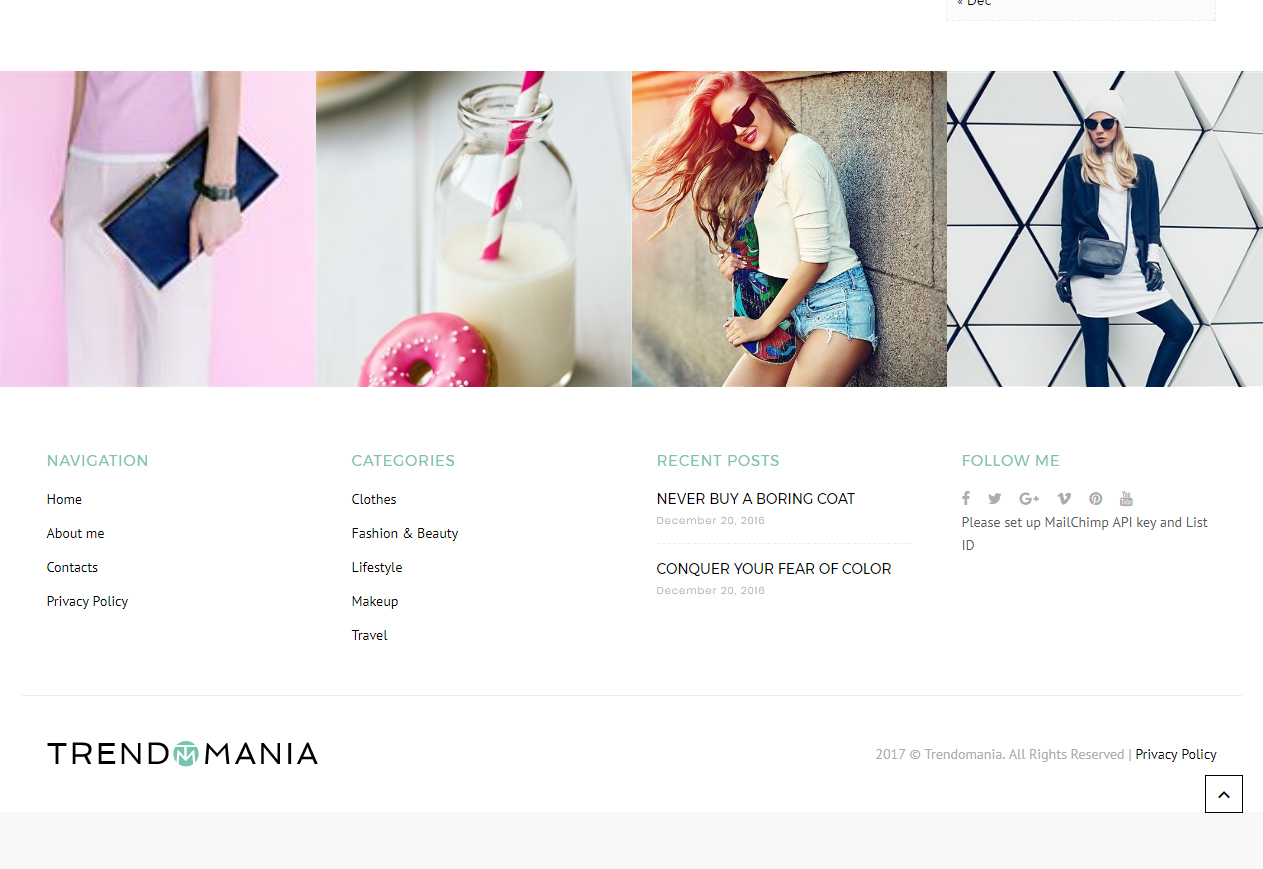Open the Pinterest social icon
The width and height of the screenshot is (1263, 869).
click(x=1096, y=498)
